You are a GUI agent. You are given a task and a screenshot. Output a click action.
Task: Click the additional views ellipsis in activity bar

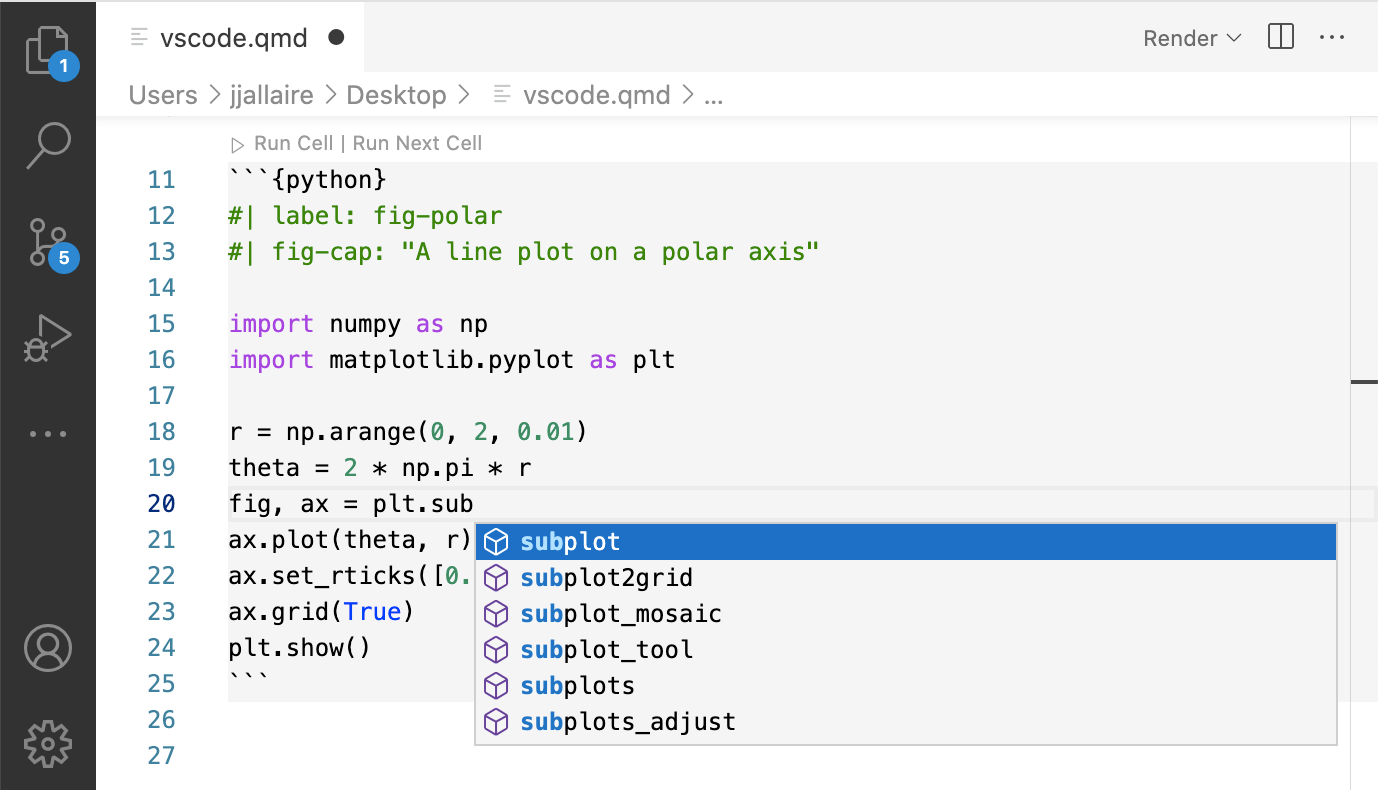47,432
